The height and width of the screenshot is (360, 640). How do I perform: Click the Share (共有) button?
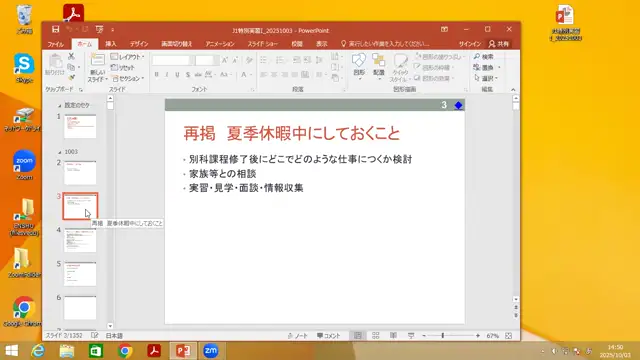pyautogui.click(x=499, y=44)
